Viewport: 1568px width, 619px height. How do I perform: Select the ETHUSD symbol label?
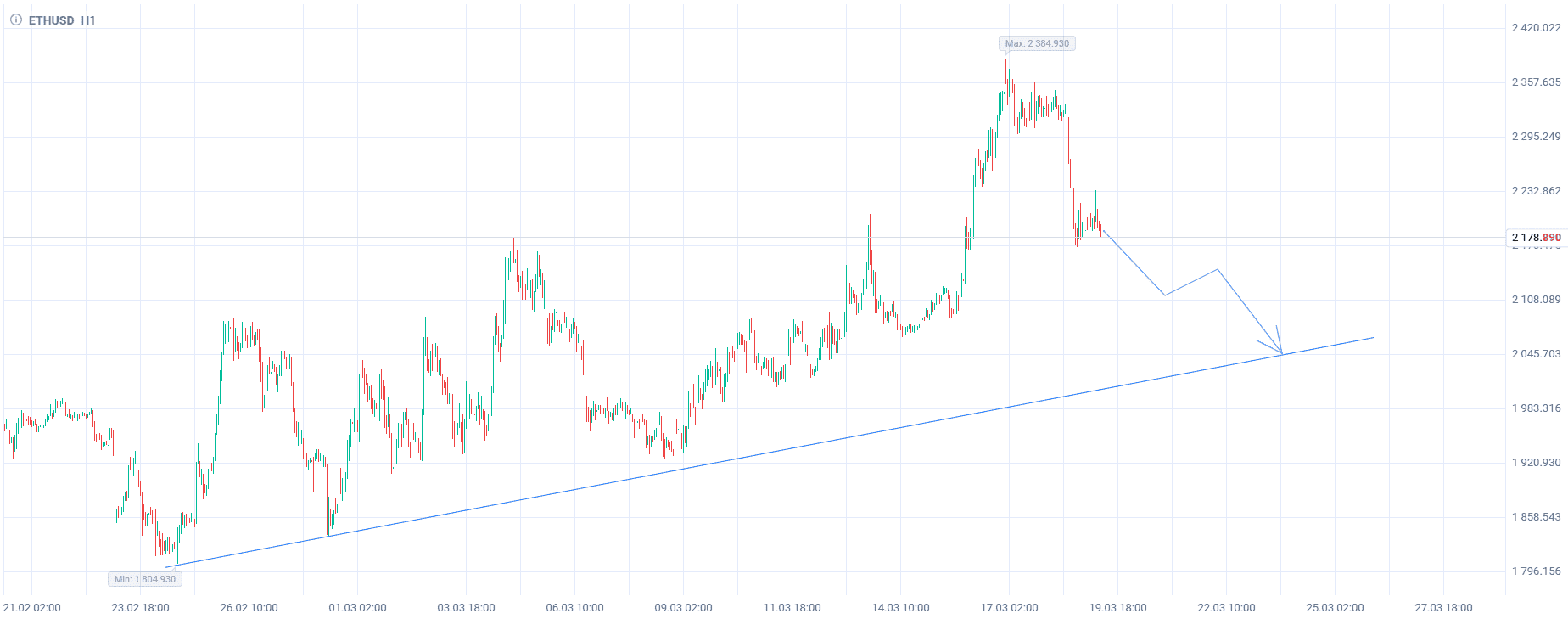52,20
